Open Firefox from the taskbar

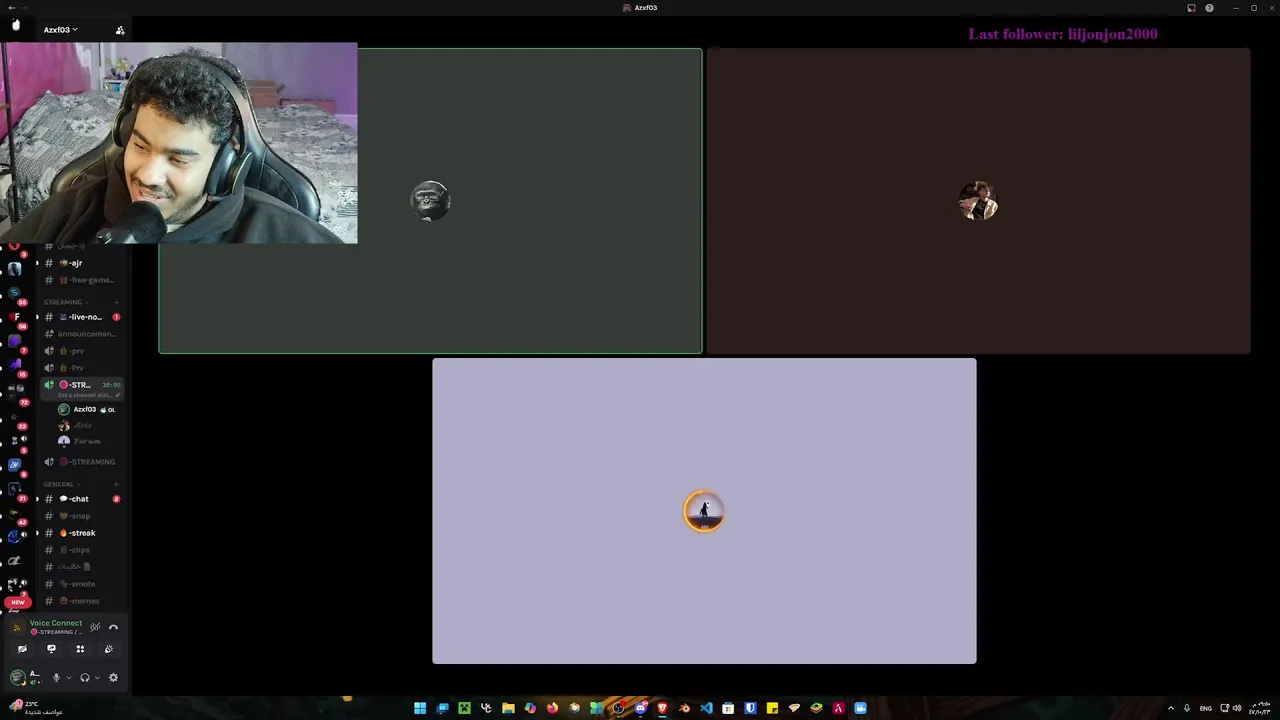coord(552,708)
